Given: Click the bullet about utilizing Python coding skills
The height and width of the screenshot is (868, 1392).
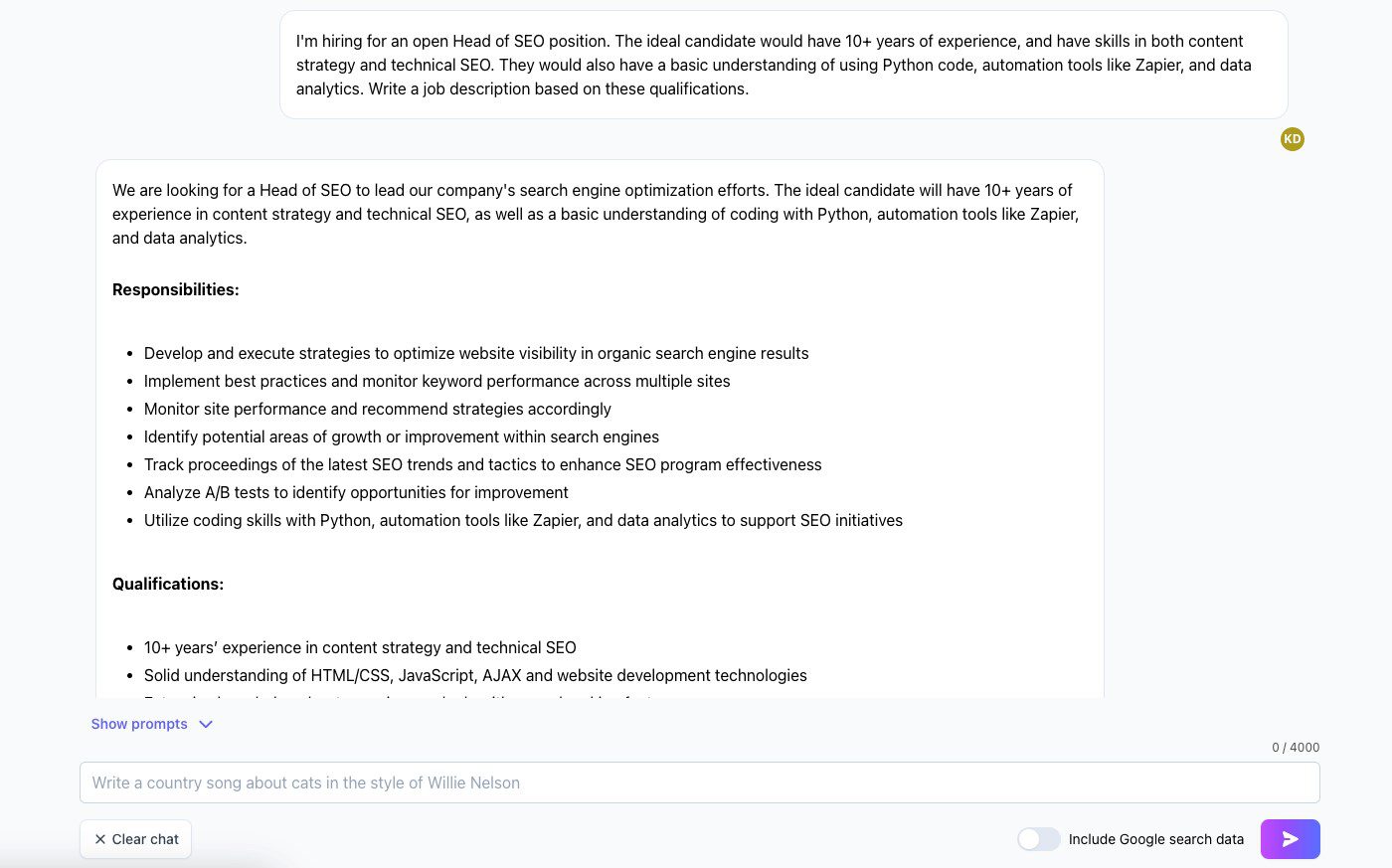Looking at the screenshot, I should 523,520.
